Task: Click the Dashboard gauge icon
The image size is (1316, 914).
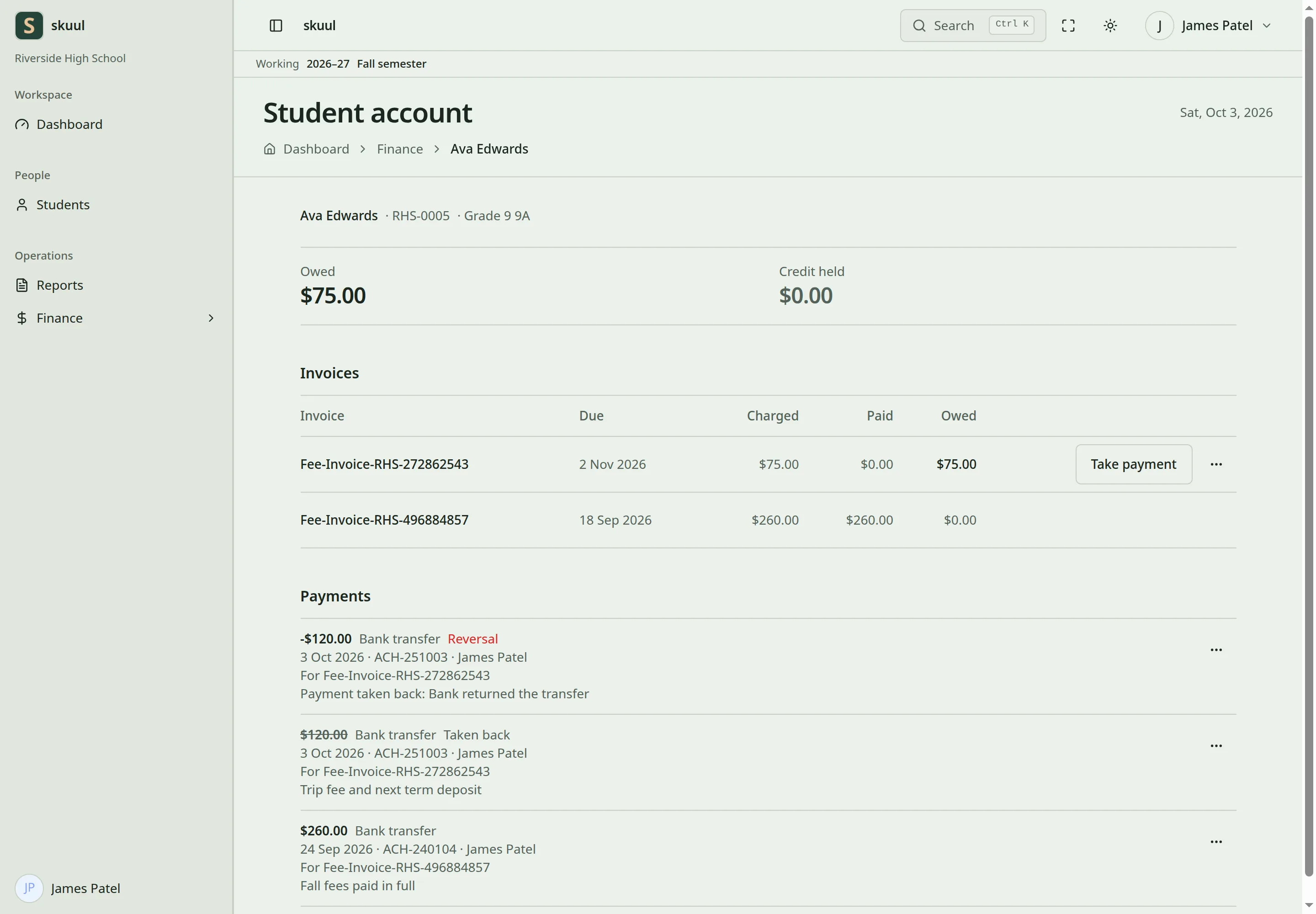Action: (22, 124)
